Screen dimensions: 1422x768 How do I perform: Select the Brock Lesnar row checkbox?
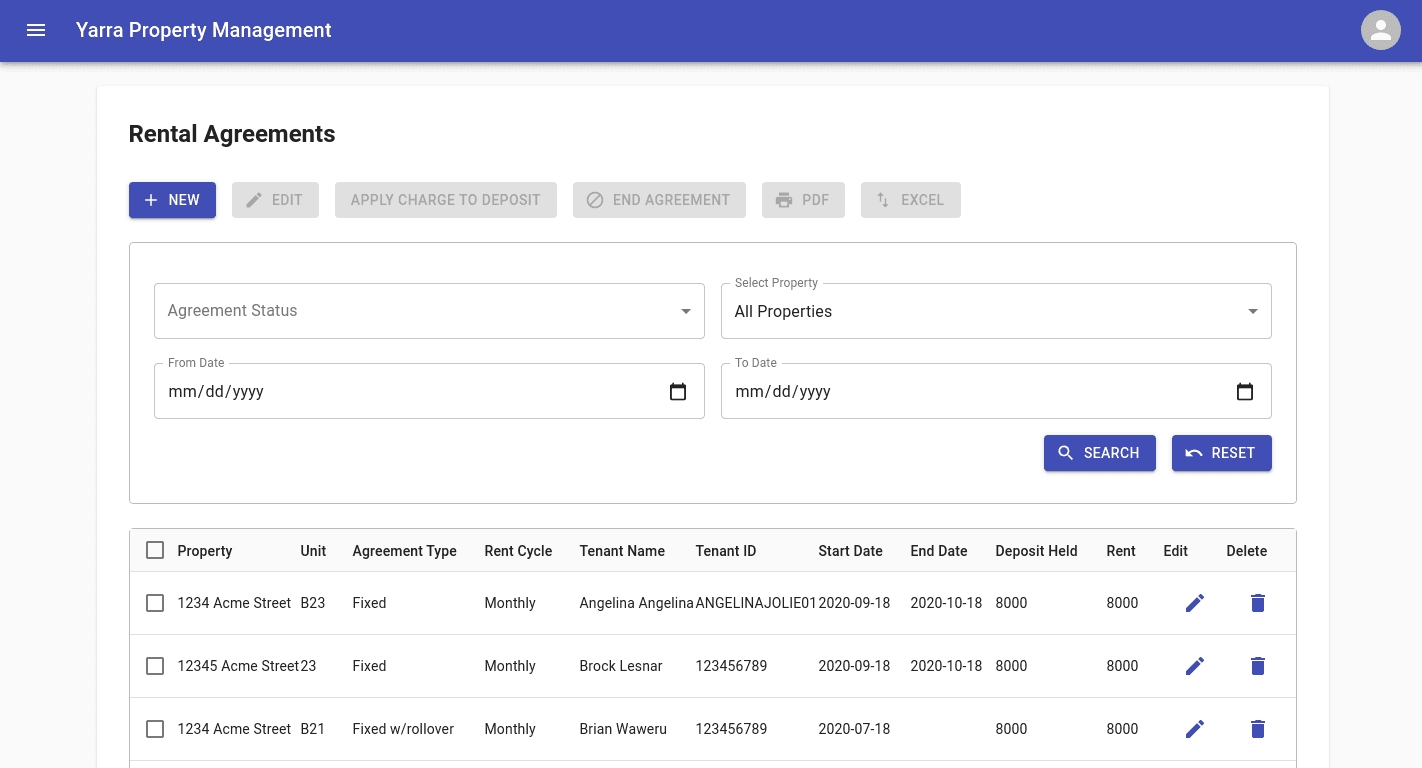click(155, 666)
